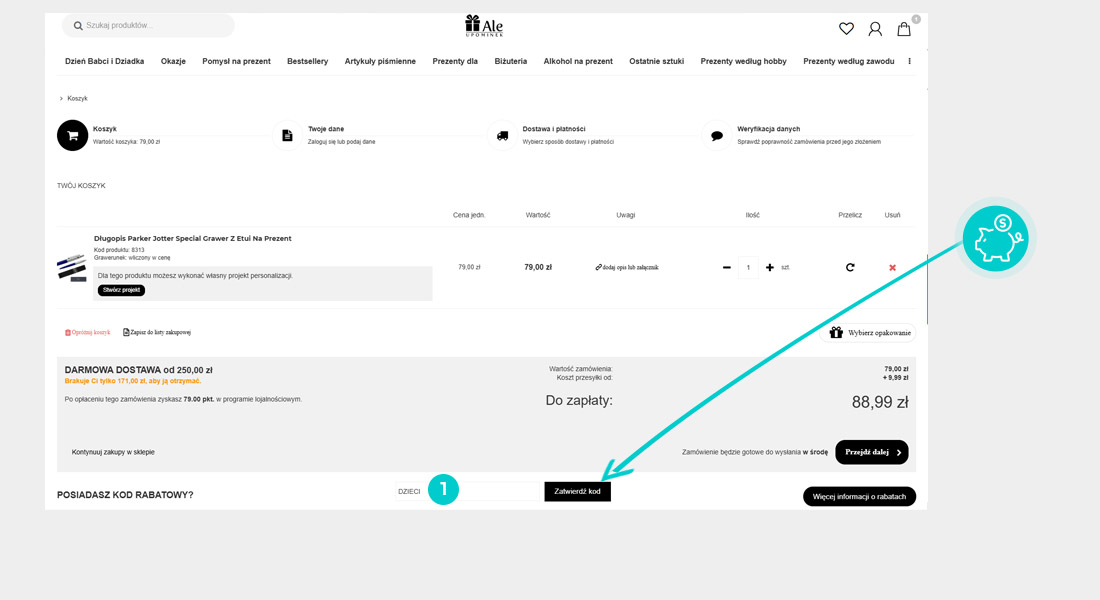The height and width of the screenshot is (600, 1100).
Task: Open the Prezenty dla menu
Action: point(455,61)
